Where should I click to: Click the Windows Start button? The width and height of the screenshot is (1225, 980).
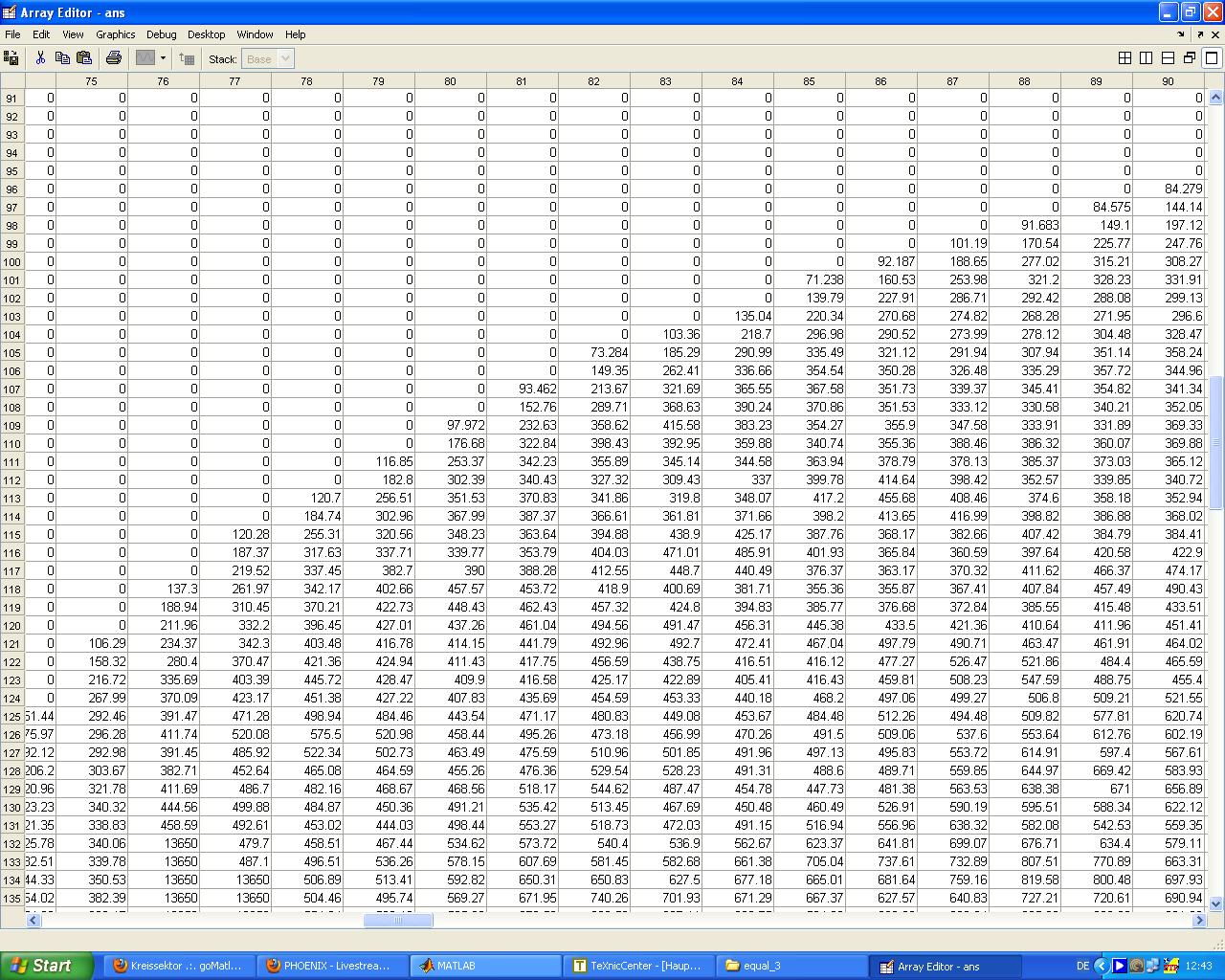click(46, 966)
